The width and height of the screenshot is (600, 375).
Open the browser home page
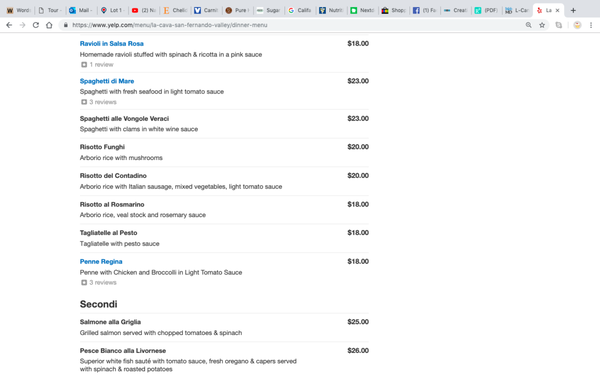click(49, 25)
